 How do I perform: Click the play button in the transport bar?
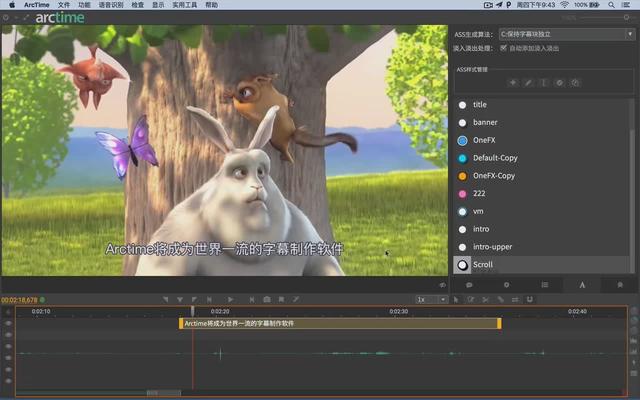(230, 300)
